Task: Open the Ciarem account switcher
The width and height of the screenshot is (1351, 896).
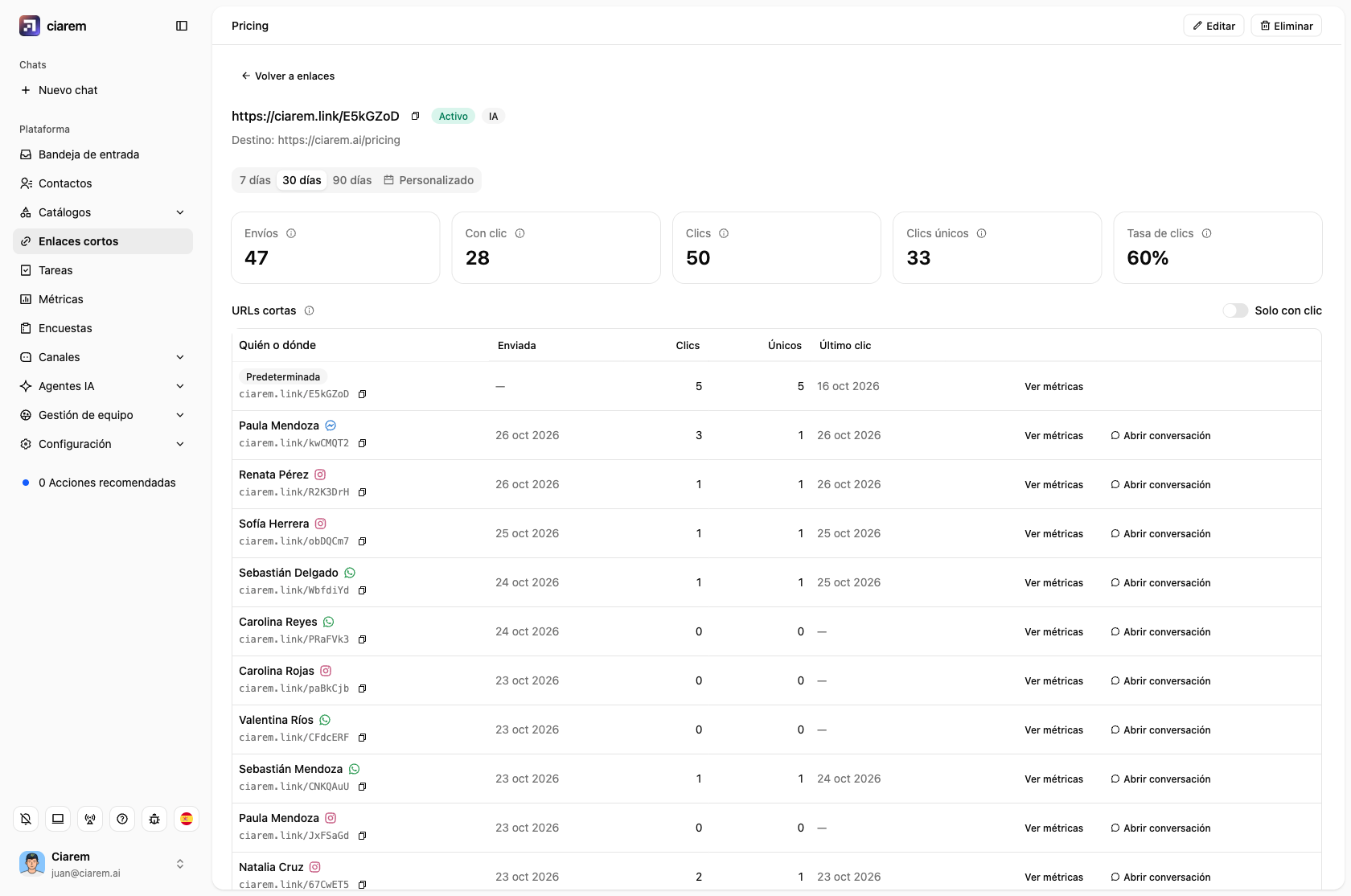Action: (103, 864)
